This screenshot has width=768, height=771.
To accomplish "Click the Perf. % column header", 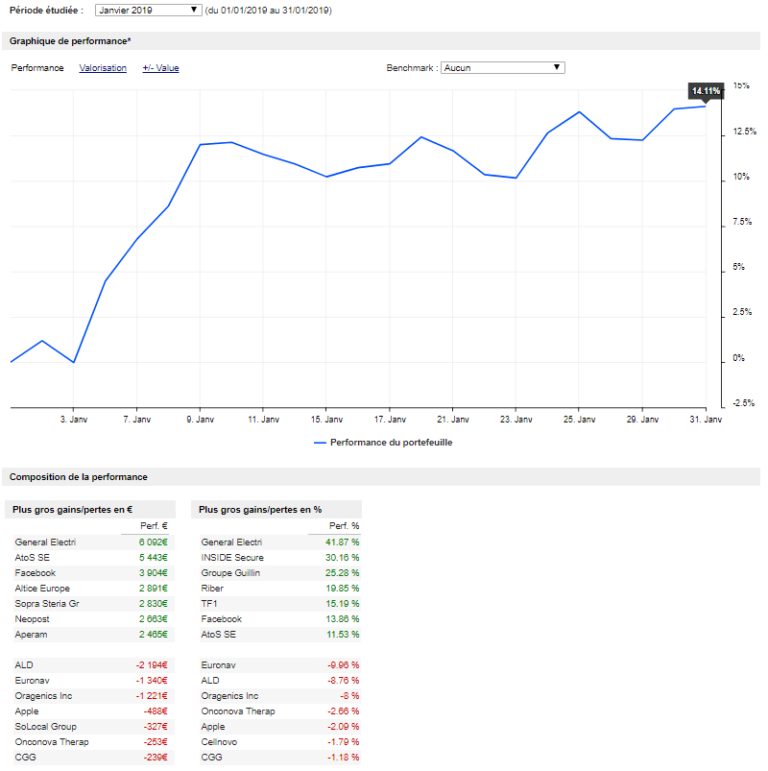I will pos(343,526).
